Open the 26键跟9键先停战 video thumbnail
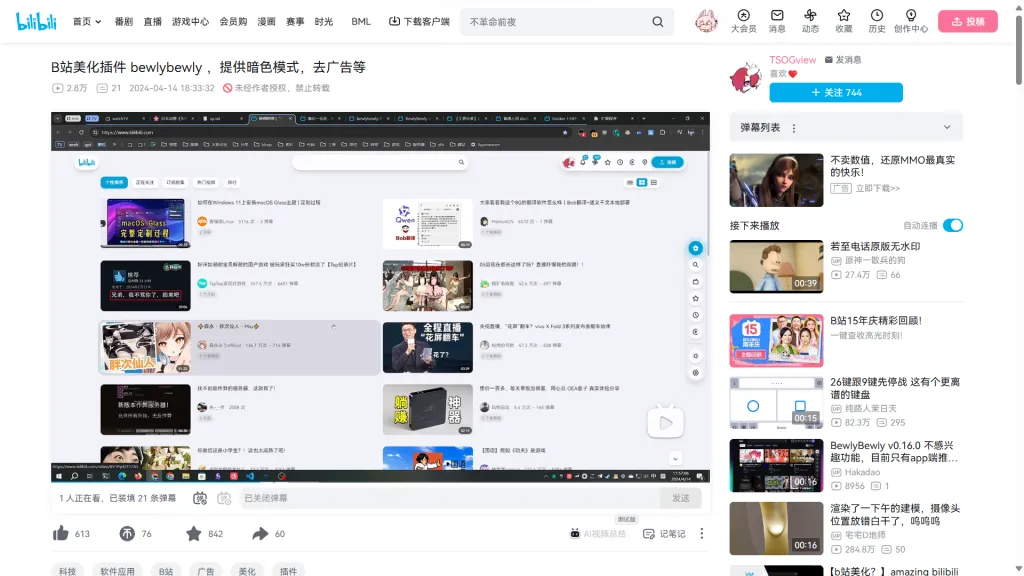This screenshot has height=576, width=1024. (x=776, y=402)
